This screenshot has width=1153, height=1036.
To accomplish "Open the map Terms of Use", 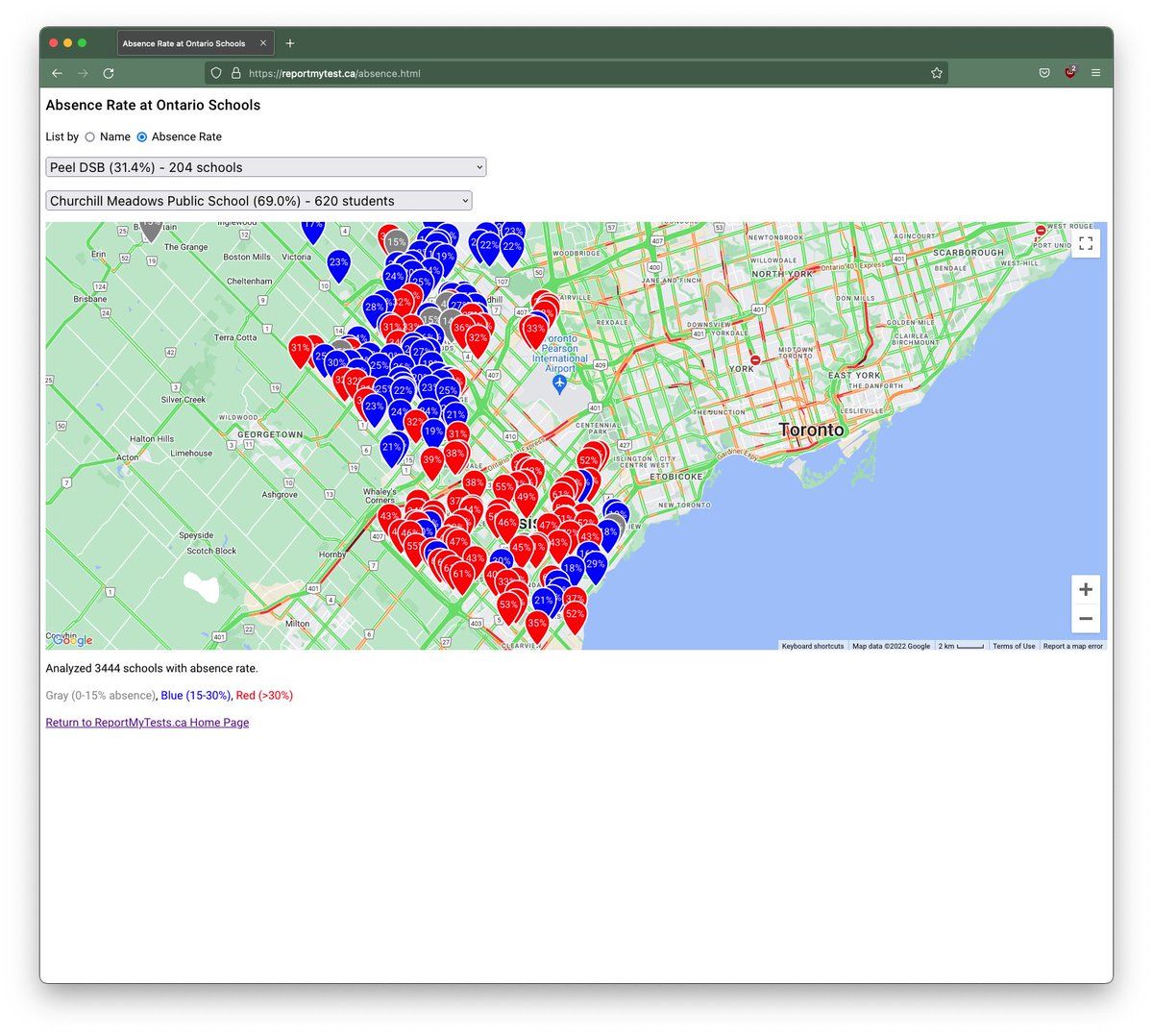I will tap(1014, 646).
